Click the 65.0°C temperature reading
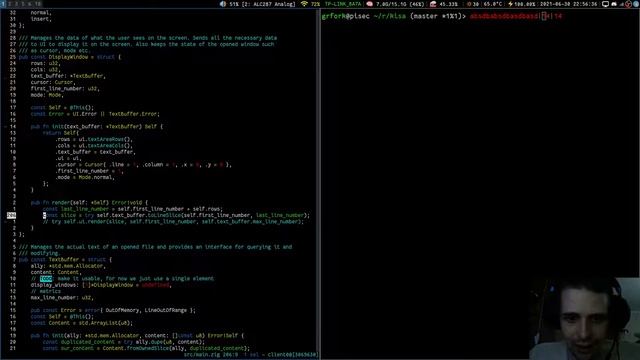 pos(493,4)
